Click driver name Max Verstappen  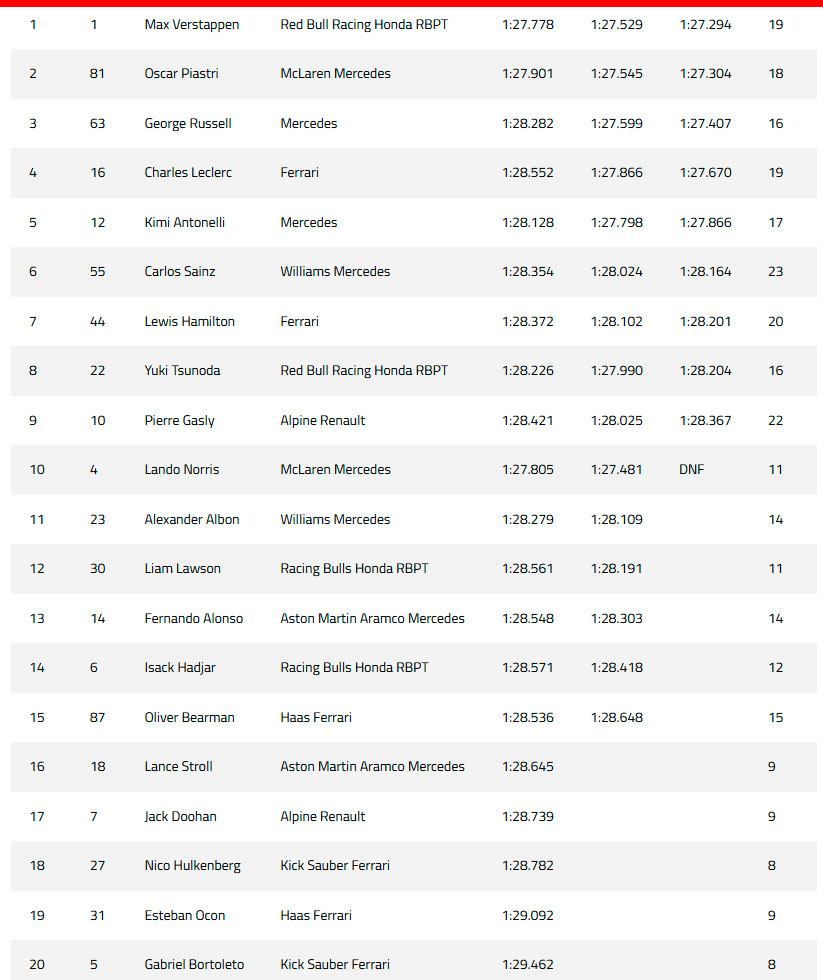191,24
